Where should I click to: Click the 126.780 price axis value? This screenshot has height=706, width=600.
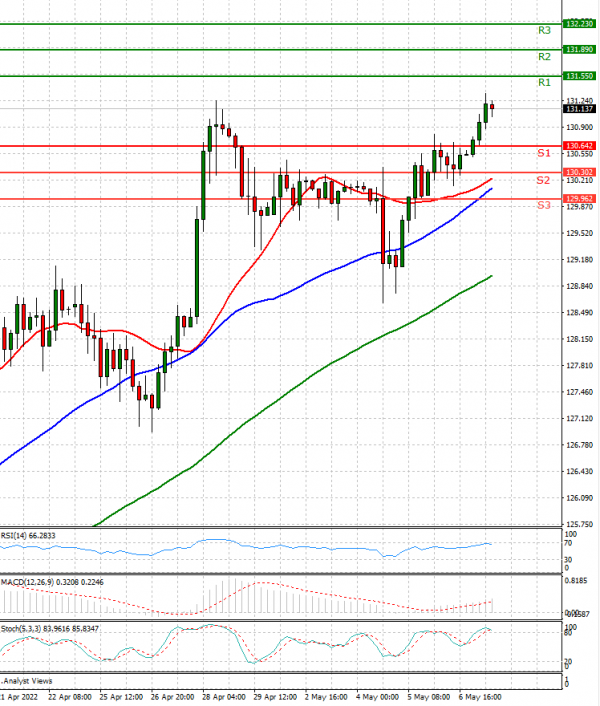tap(579, 445)
